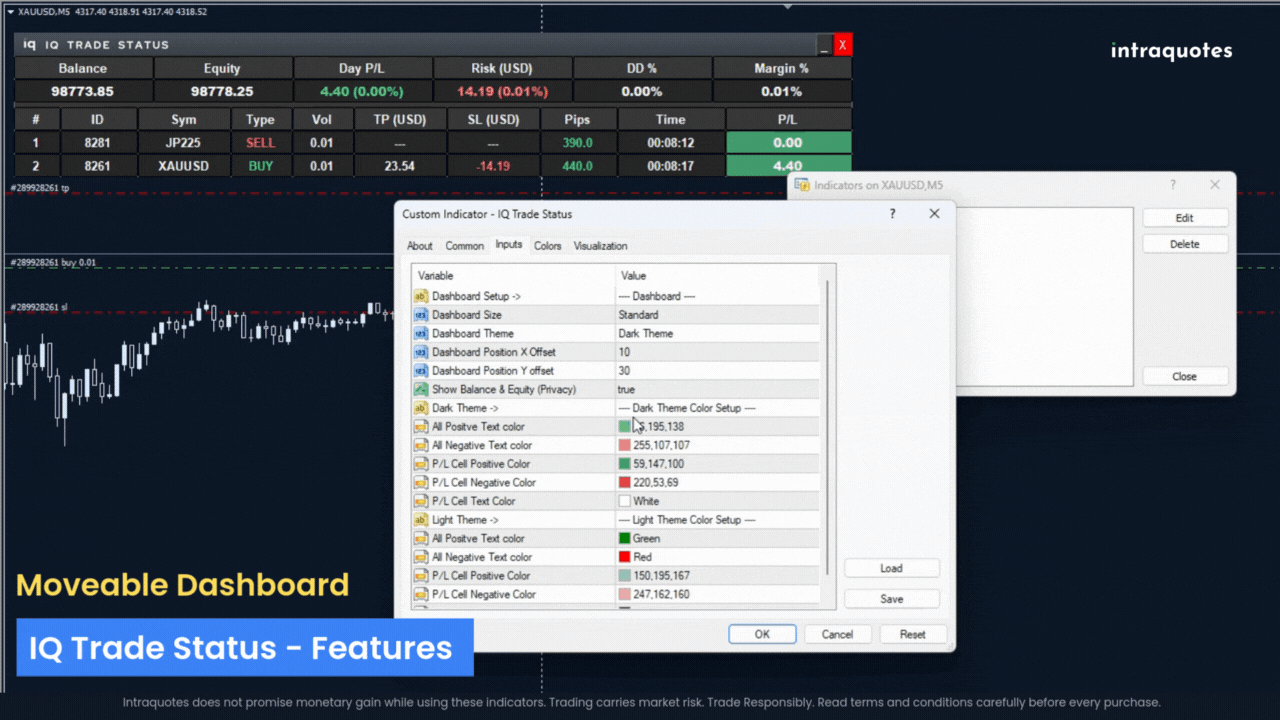Open the Visualization tab
The width and height of the screenshot is (1280, 720).
tap(601, 246)
